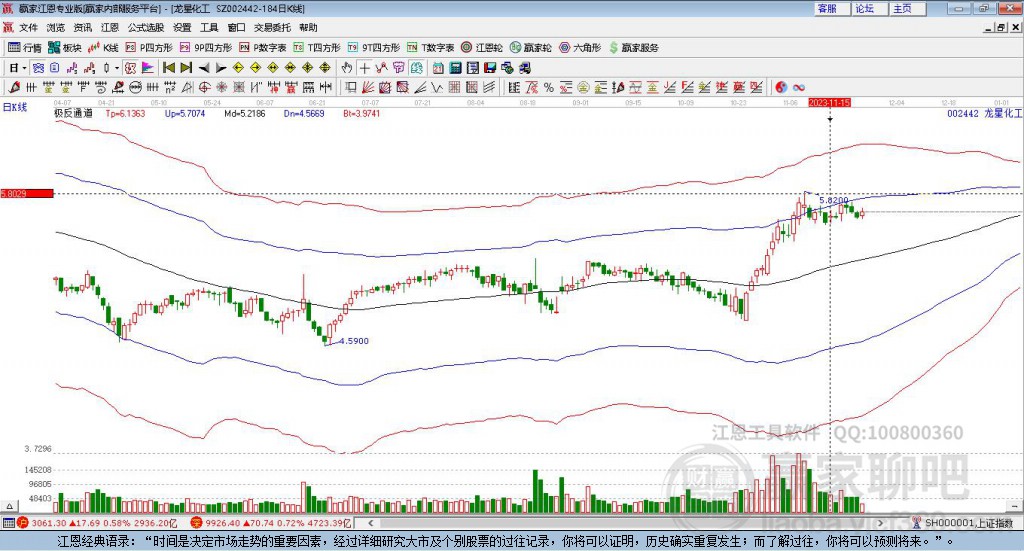The height and width of the screenshot is (551, 1024).
Task: Click the circular target crosshair icon
Action: (x=204, y=87)
